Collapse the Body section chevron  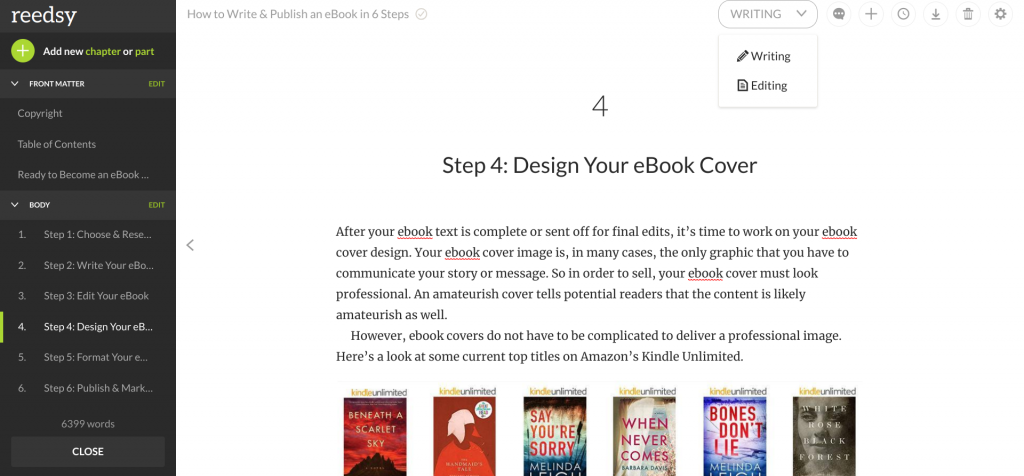[x=15, y=205]
